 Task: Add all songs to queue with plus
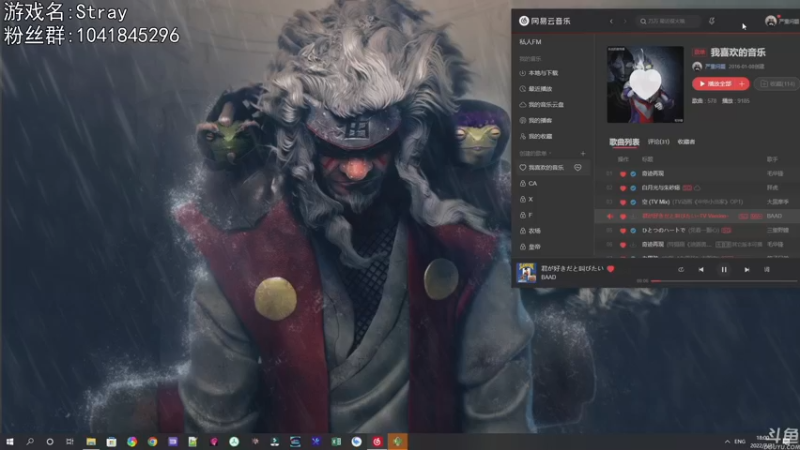click(742, 84)
